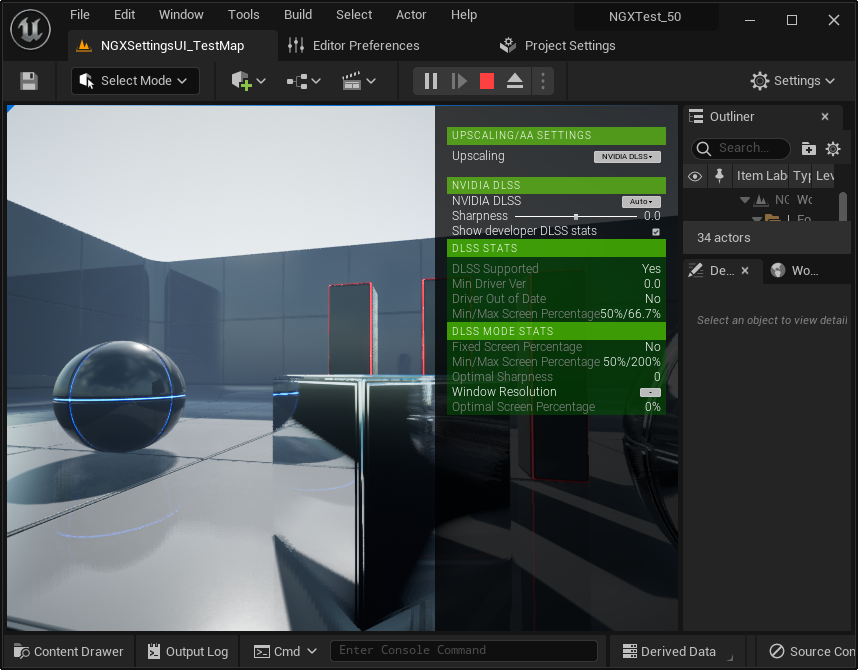Open the Output Log
The image size is (858, 670).
(188, 651)
